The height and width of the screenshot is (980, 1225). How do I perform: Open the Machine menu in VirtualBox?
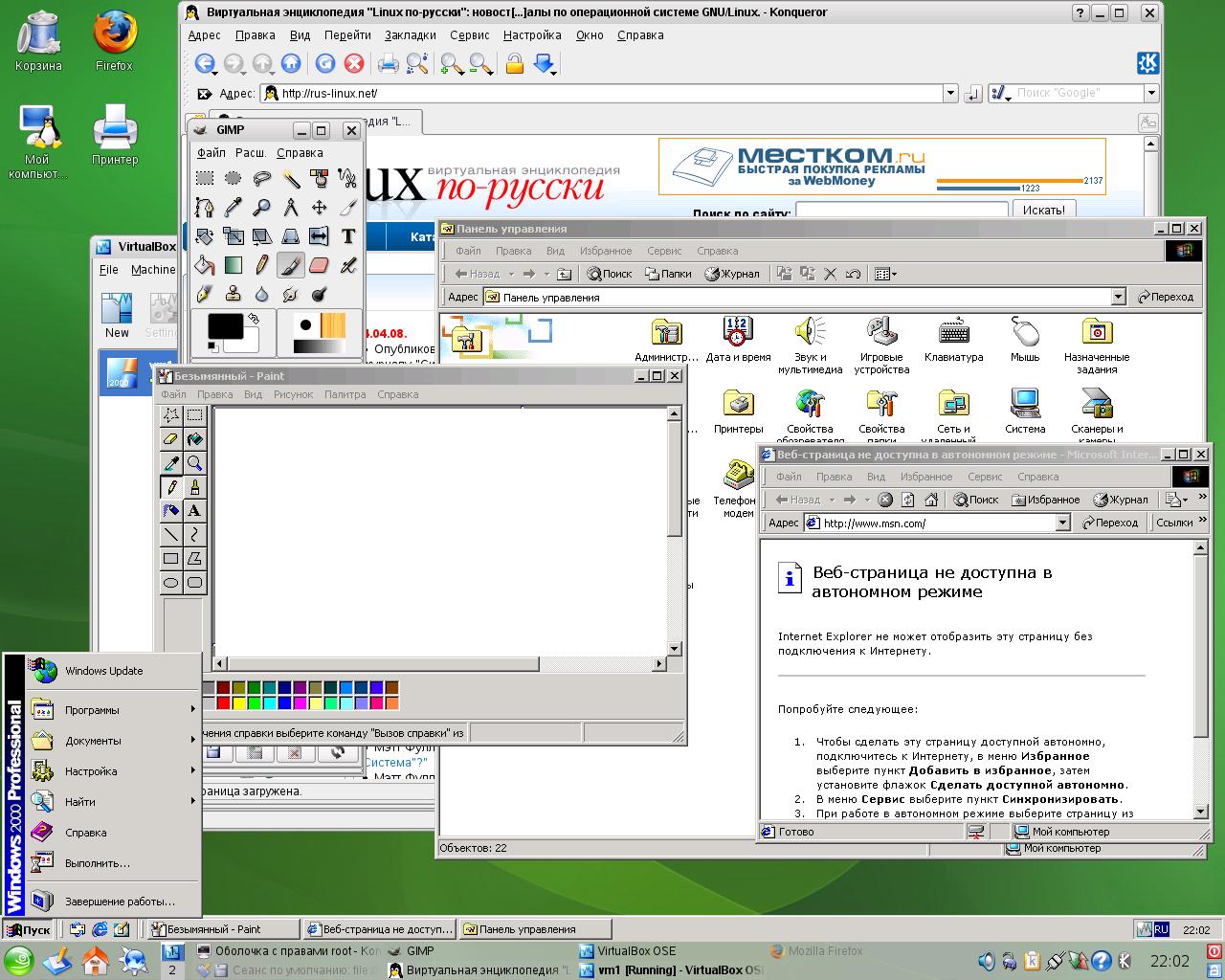pyautogui.click(x=153, y=270)
